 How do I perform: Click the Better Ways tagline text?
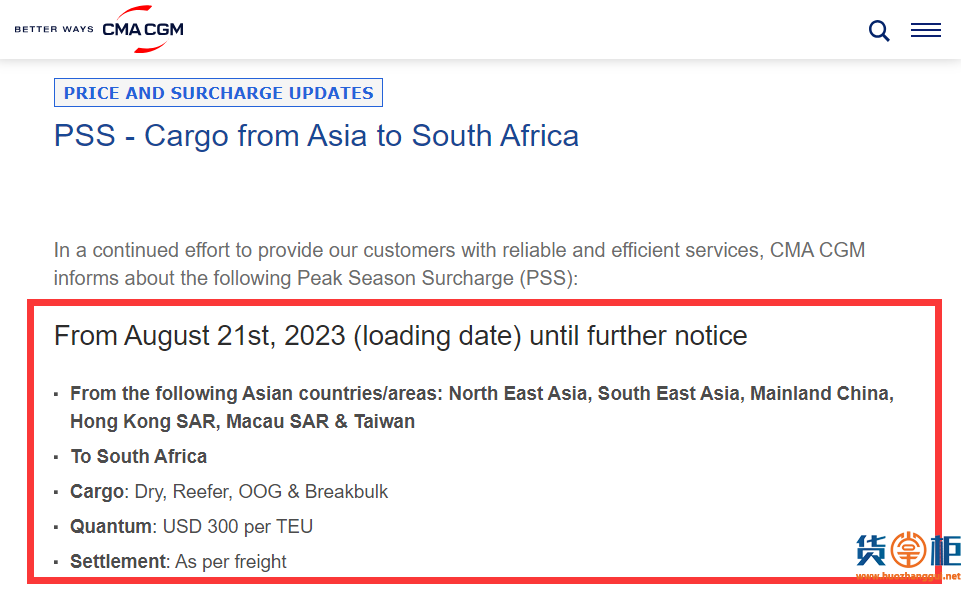[x=54, y=29]
